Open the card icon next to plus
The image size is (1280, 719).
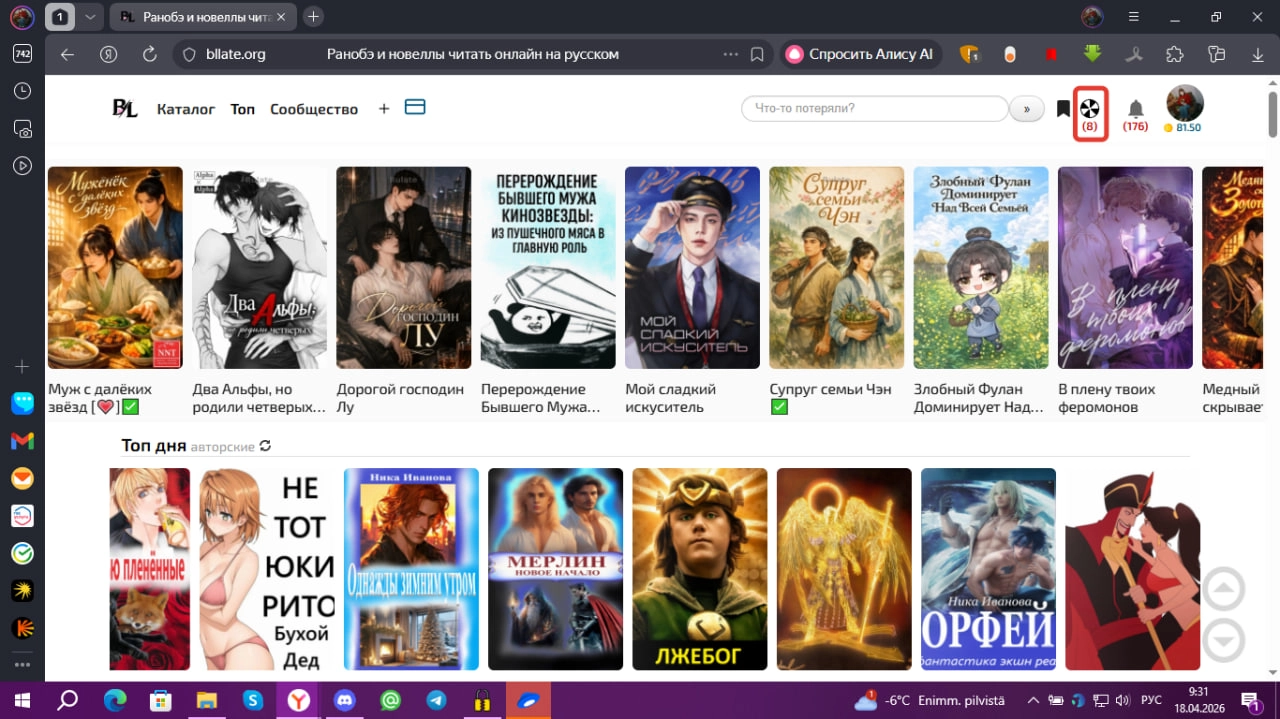pos(415,107)
